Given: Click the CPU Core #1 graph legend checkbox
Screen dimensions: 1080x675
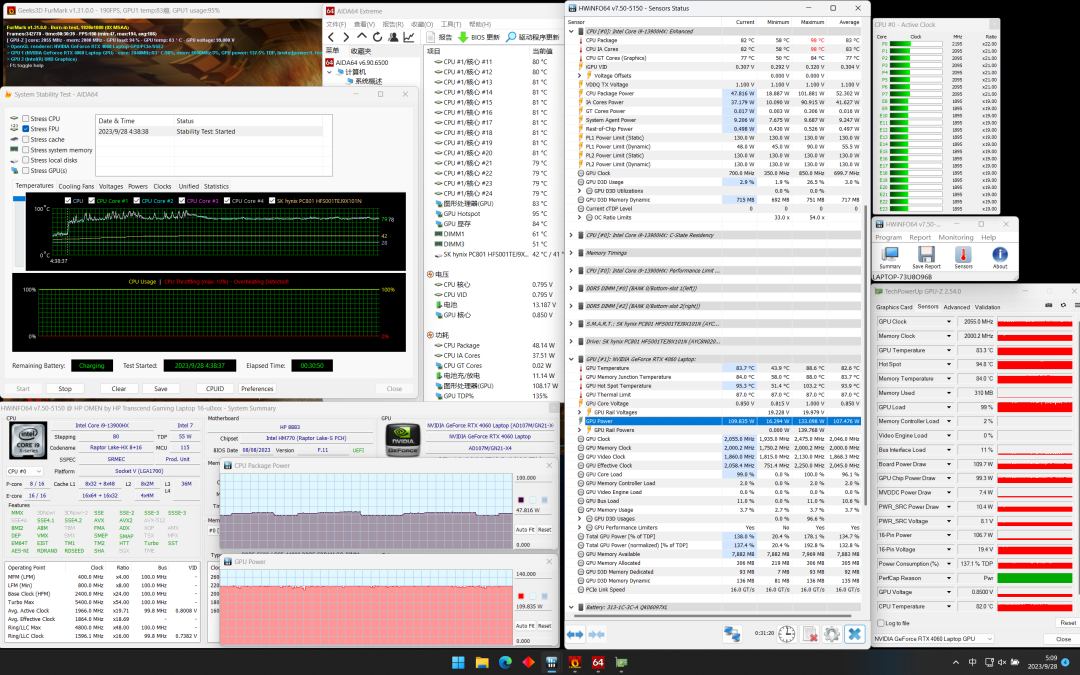Looking at the screenshot, I should click(92, 201).
